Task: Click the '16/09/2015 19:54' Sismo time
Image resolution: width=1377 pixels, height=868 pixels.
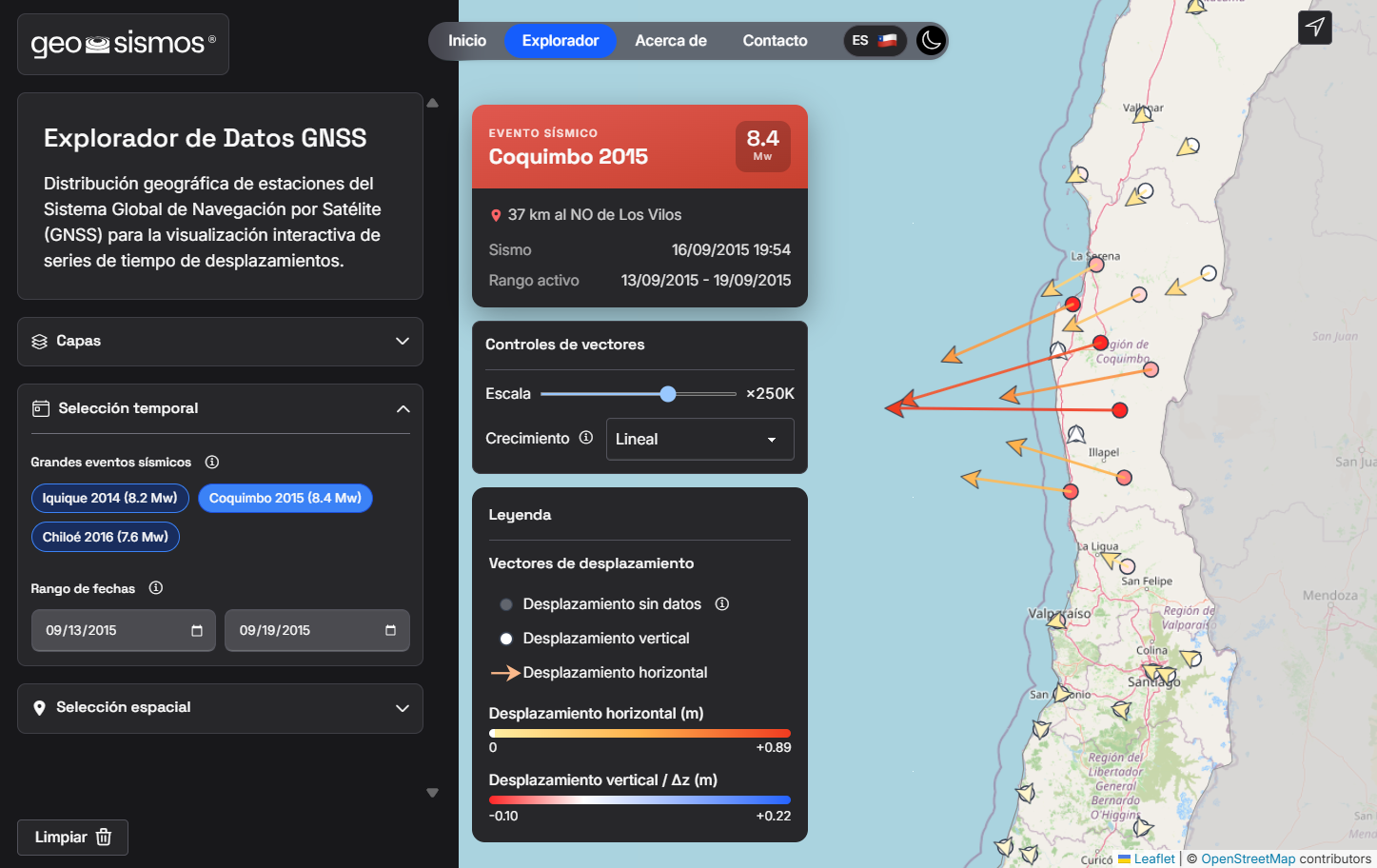Action: 731,249
